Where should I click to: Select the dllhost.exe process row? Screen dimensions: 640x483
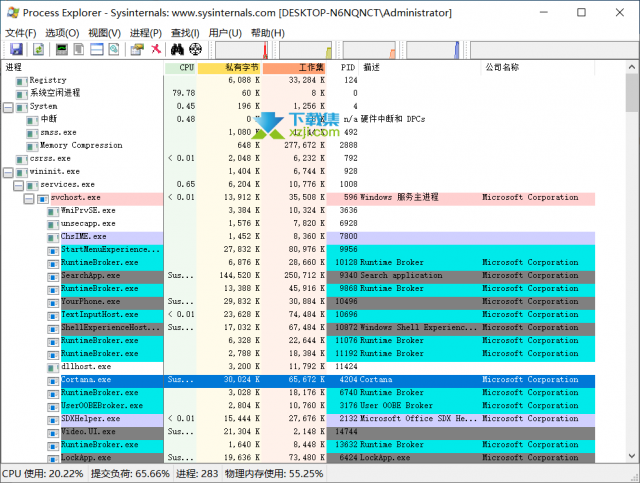pos(298,367)
